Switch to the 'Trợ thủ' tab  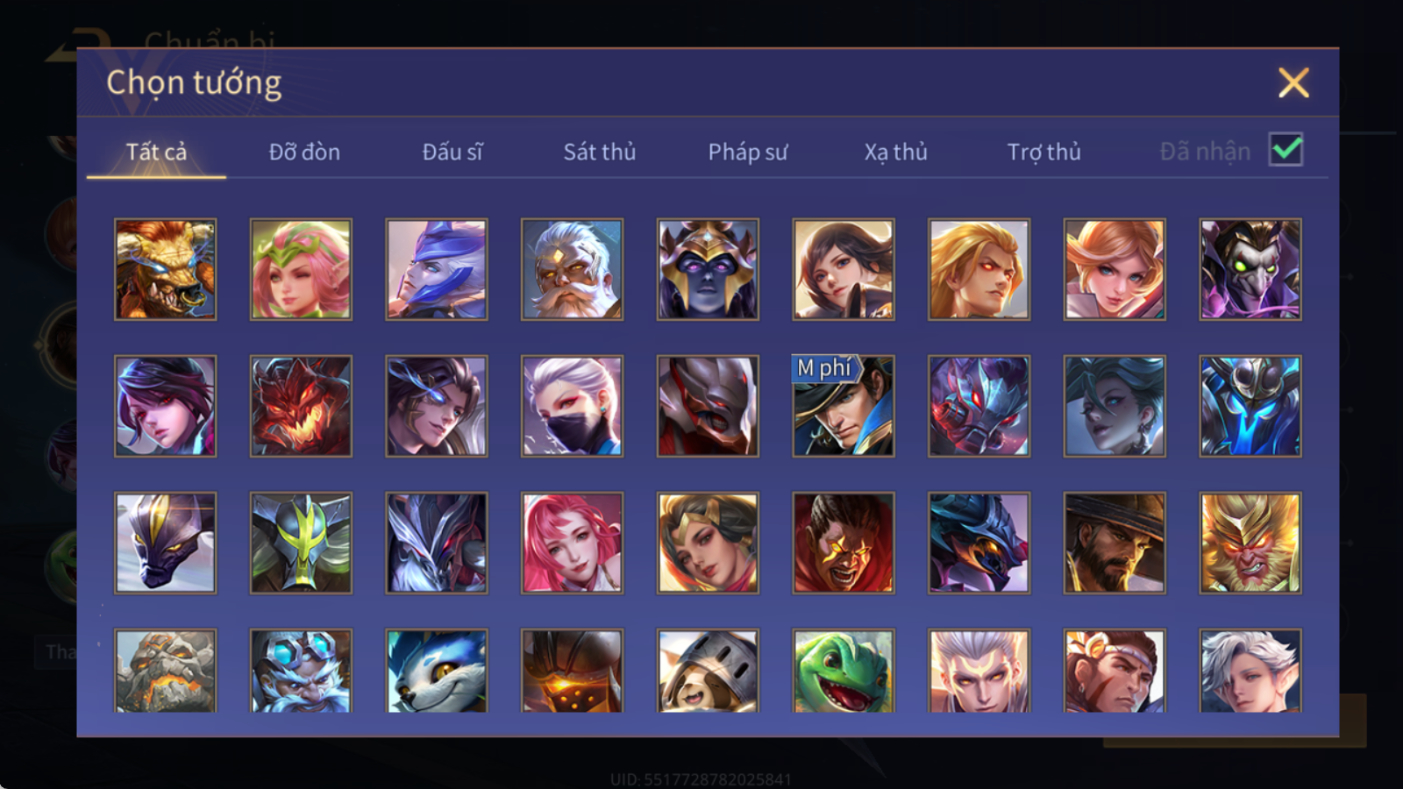[x=1044, y=152]
